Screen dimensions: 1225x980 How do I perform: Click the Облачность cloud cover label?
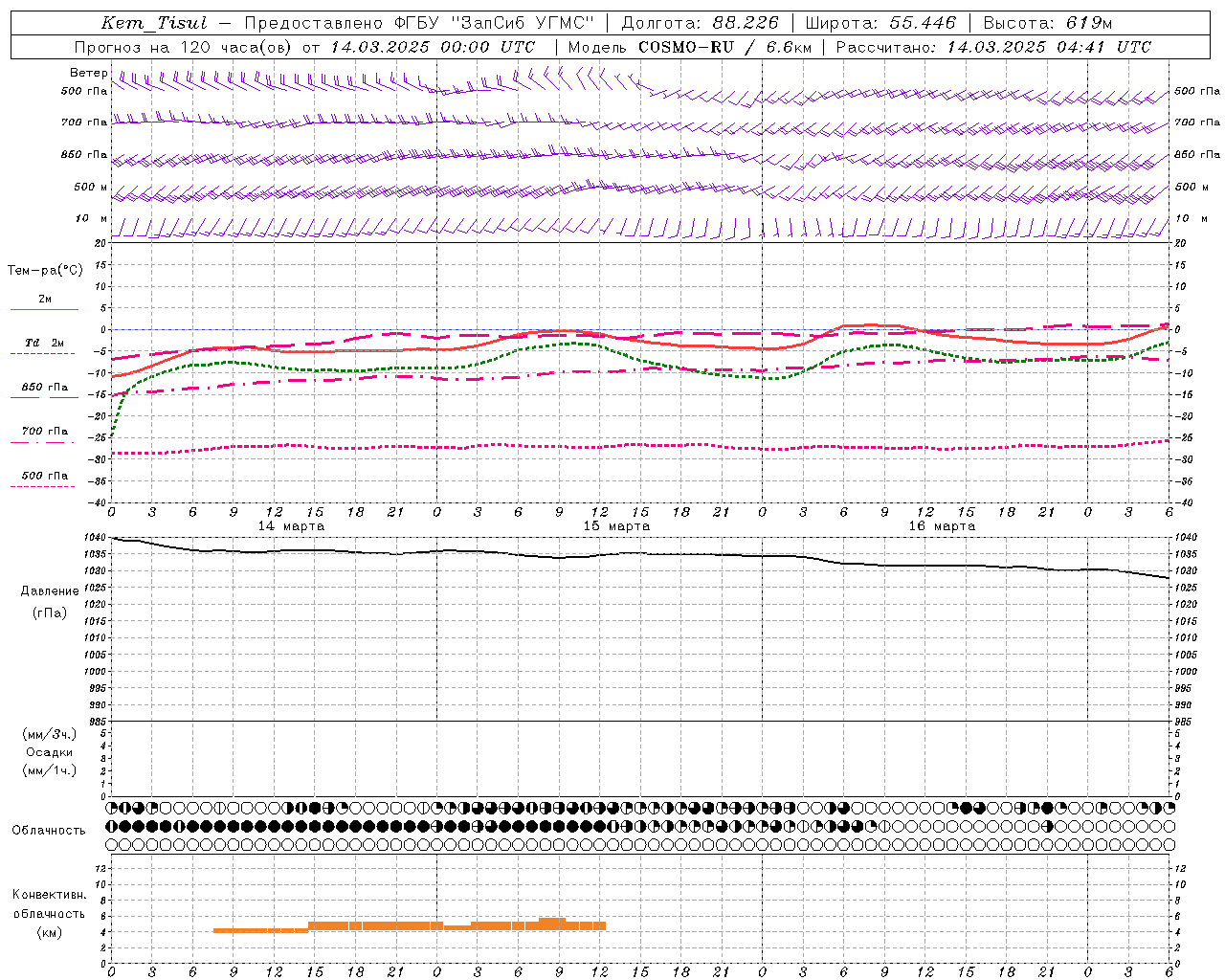click(x=49, y=831)
